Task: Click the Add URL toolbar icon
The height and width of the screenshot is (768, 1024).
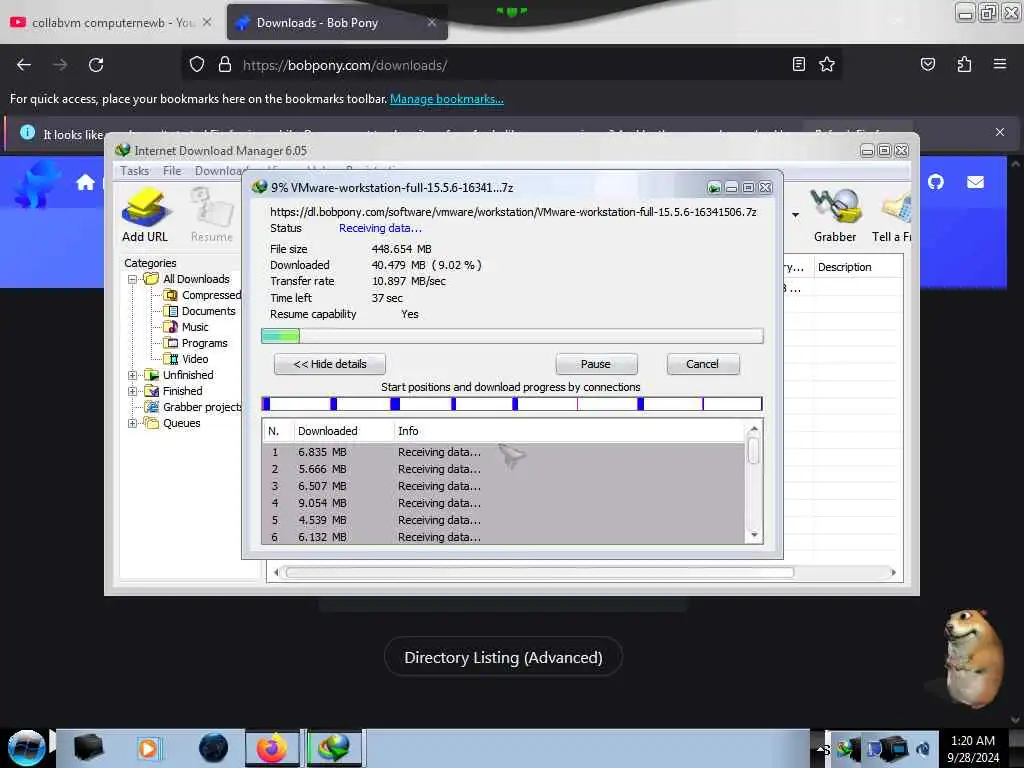Action: (x=145, y=216)
